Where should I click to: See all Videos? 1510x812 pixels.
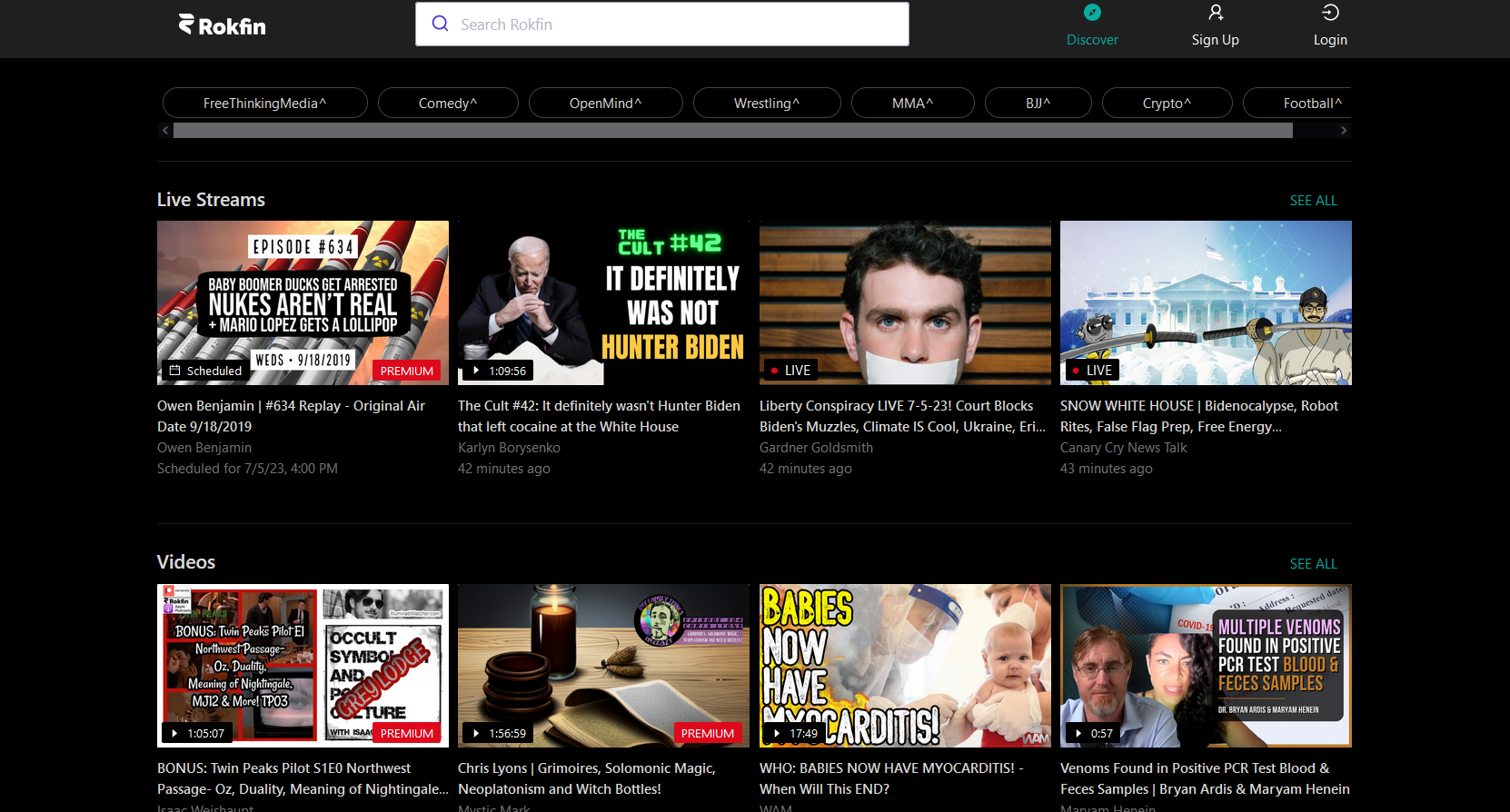pyautogui.click(x=1313, y=564)
